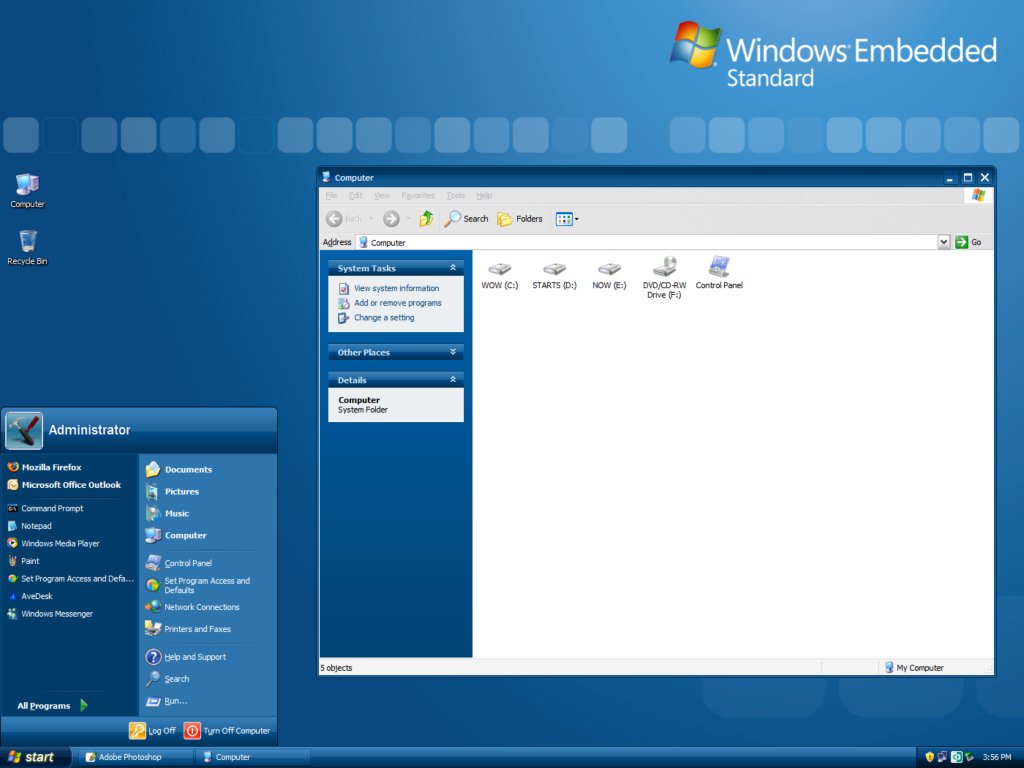Open the File menu

click(x=332, y=195)
